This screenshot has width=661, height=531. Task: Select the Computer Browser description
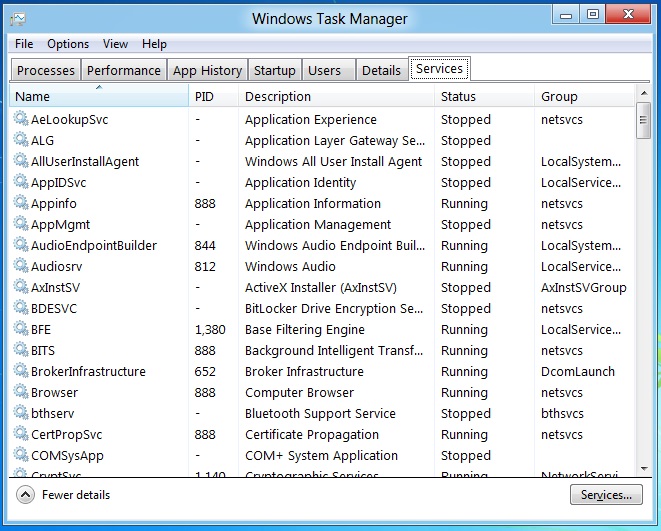[299, 393]
